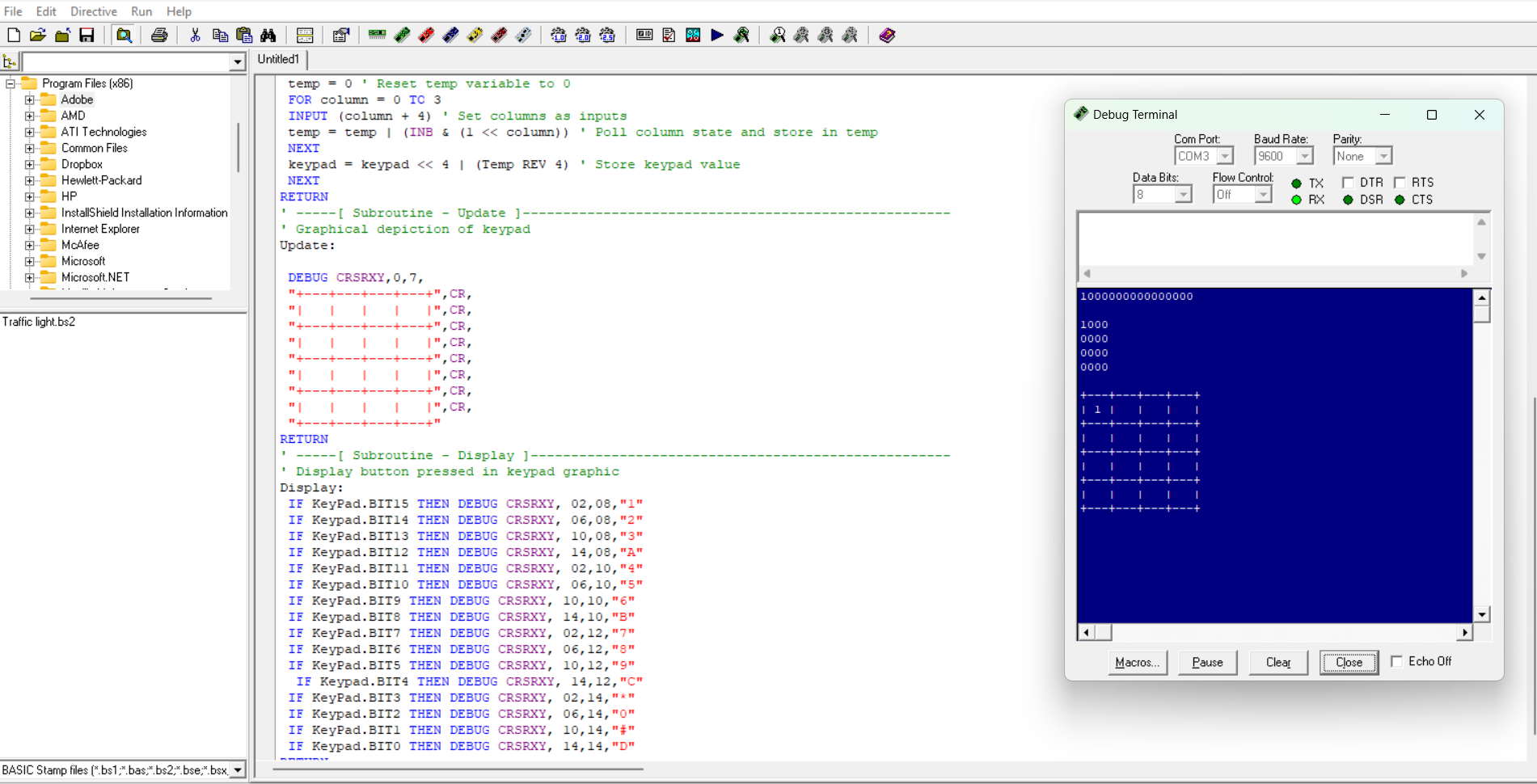Open the Edit menu
Viewport: 1537px width, 784px height.
tap(46, 11)
